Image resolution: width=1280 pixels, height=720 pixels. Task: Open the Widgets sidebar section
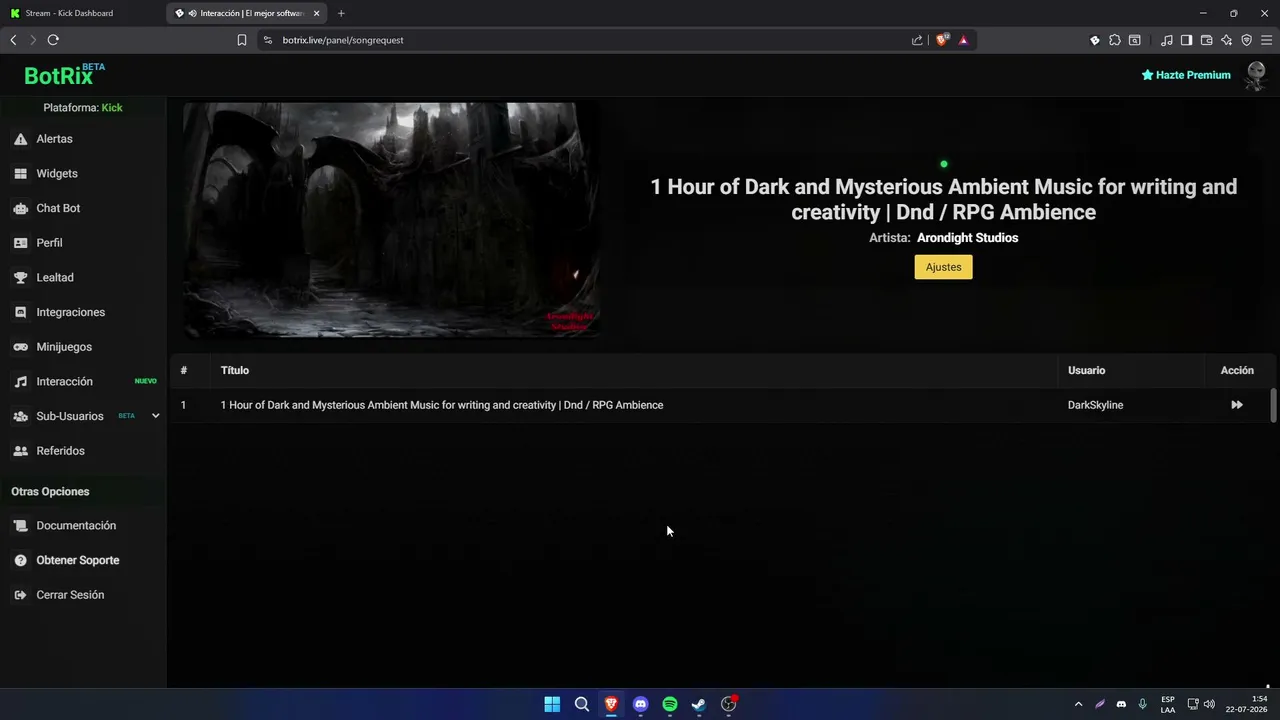coord(57,174)
